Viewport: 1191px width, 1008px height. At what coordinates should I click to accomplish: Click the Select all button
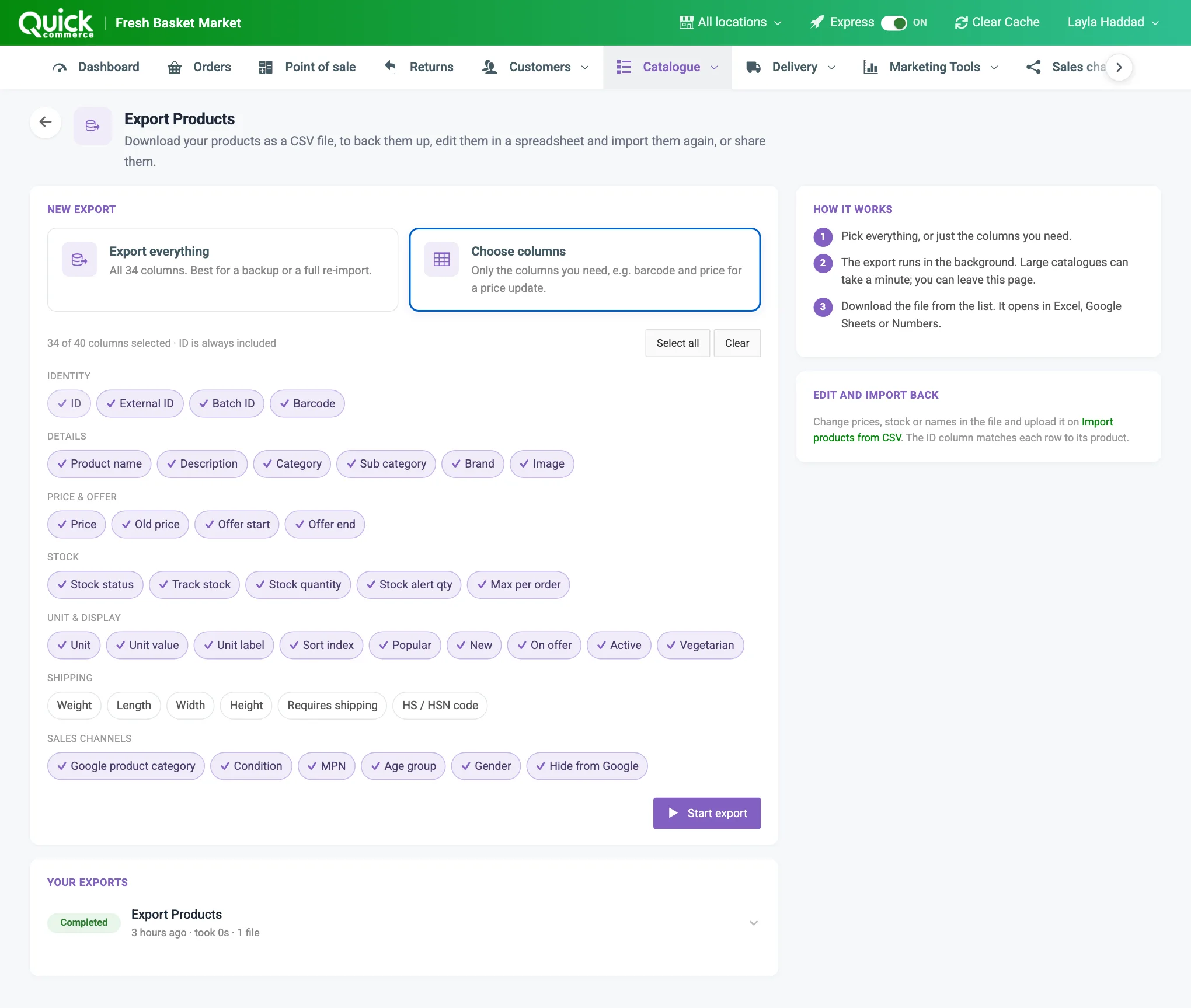677,343
